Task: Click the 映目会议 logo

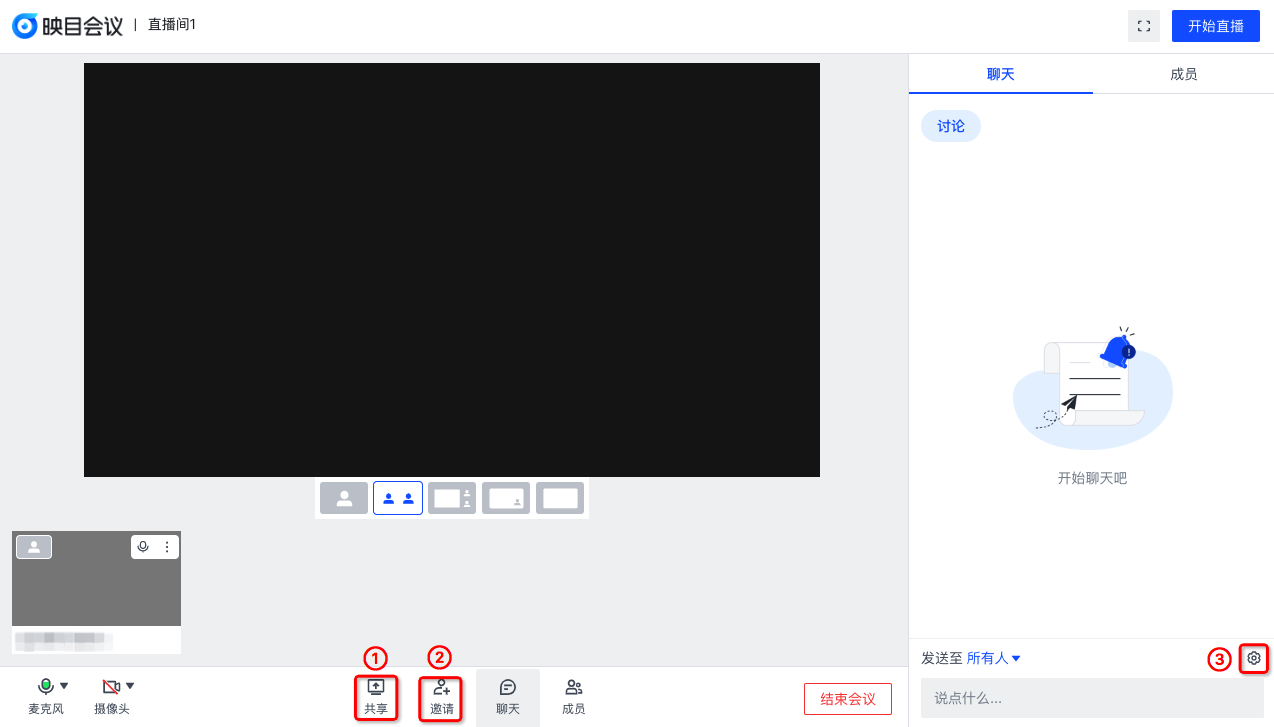Action: [x=68, y=26]
